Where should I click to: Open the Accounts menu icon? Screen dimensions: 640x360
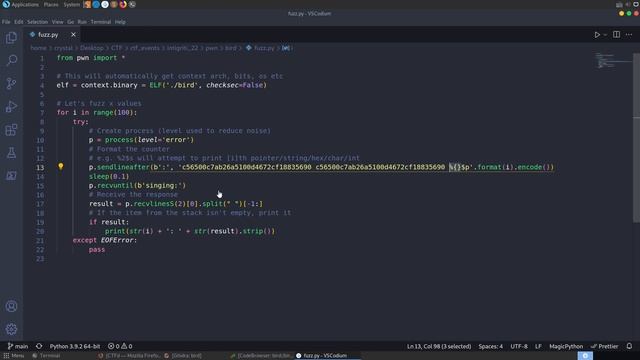(x=11, y=306)
